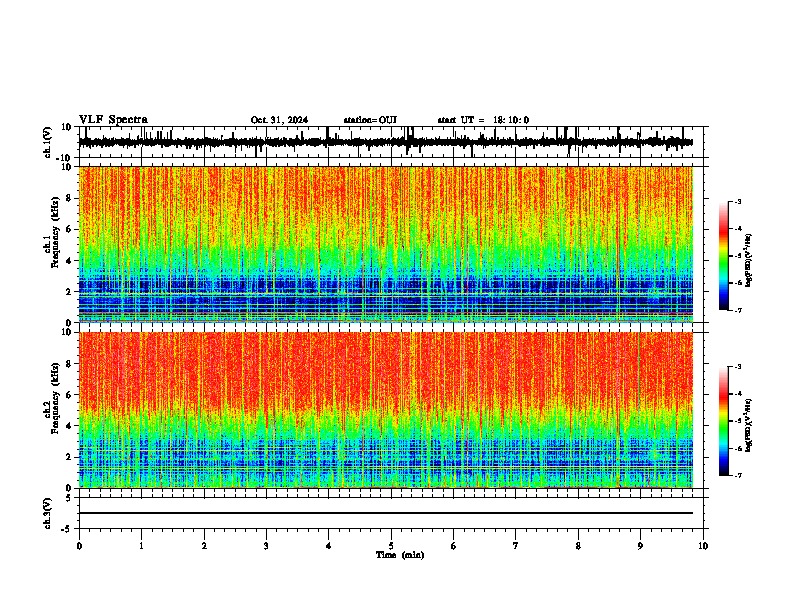Click the time axis tick label '7'
The width and height of the screenshot is (792, 612).
pyautogui.click(x=516, y=546)
